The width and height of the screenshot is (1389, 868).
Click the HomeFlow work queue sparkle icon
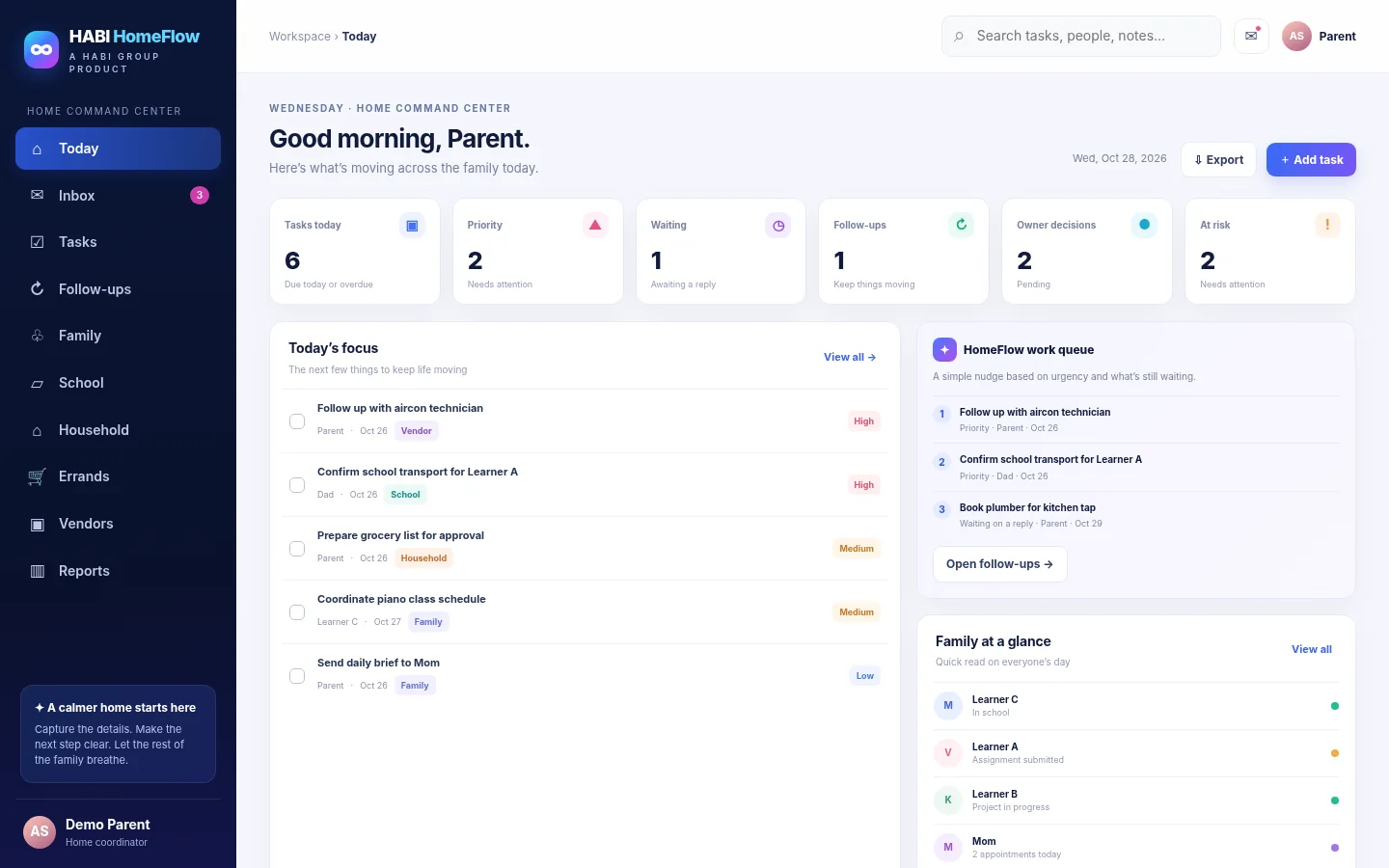tap(944, 349)
